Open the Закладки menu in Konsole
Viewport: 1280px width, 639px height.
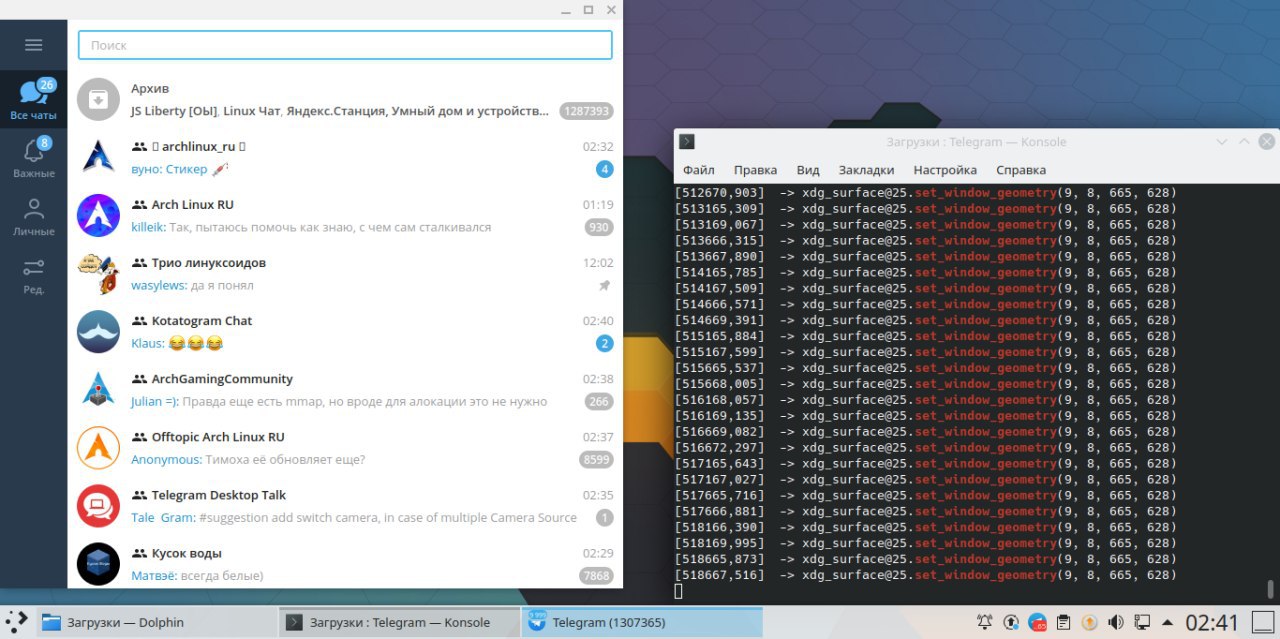coord(866,170)
